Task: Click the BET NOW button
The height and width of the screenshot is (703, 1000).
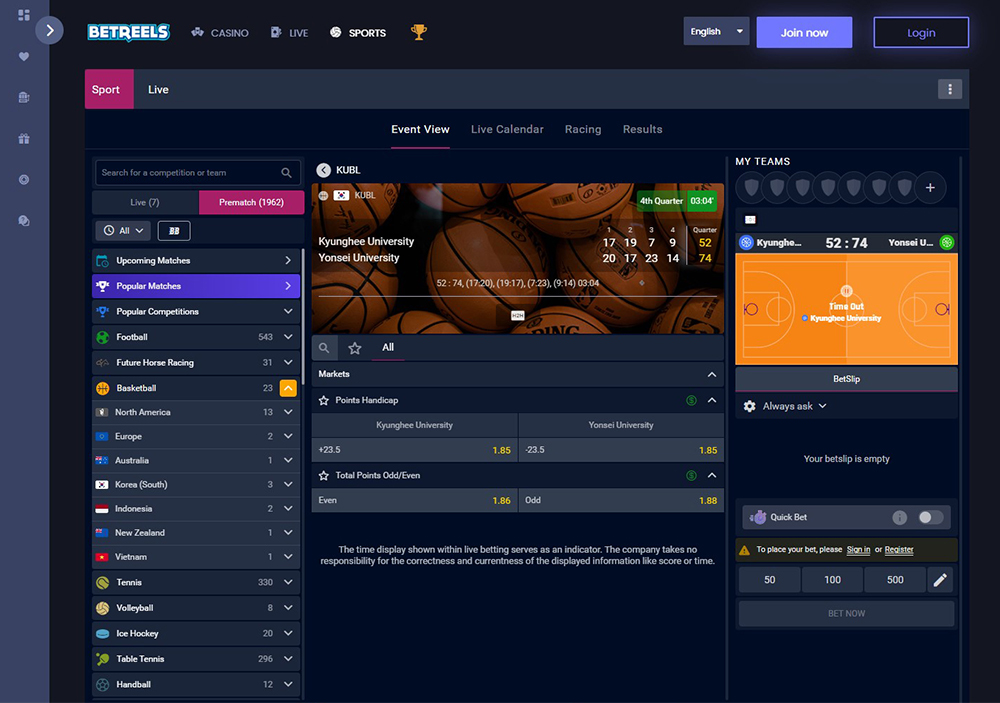Action: click(x=846, y=614)
